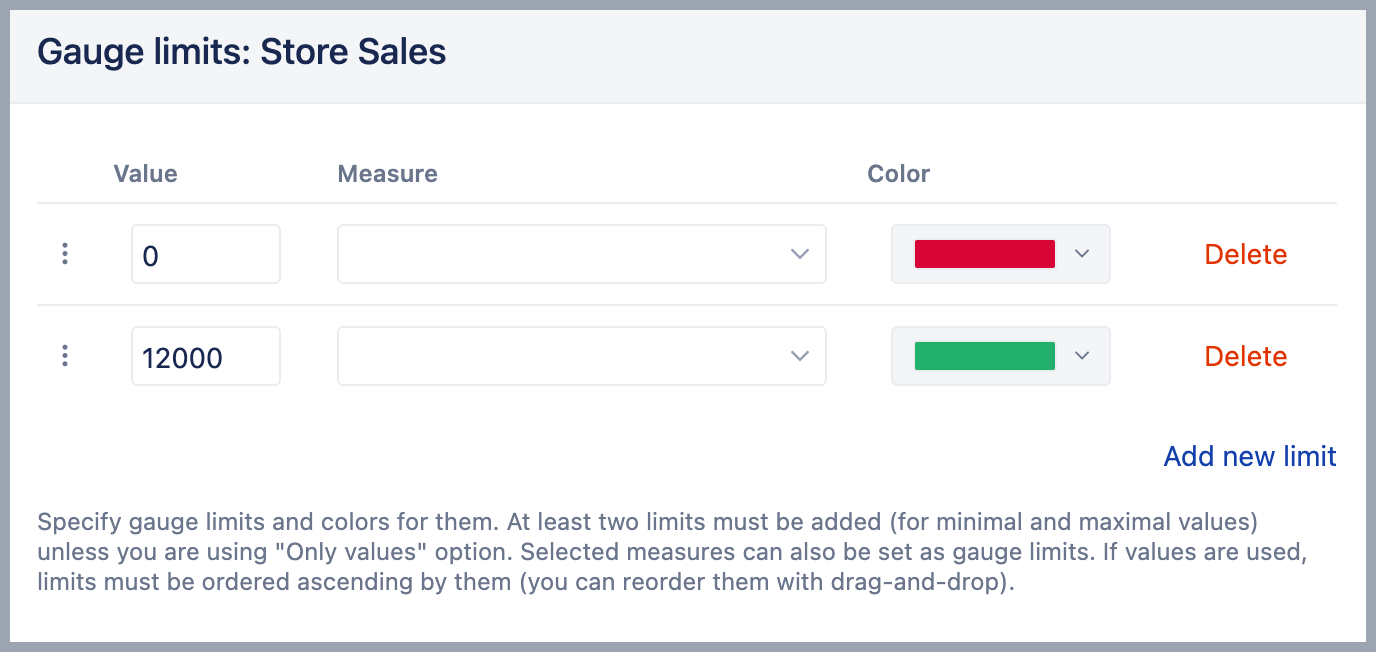Focus the Value field containing 0
The width and height of the screenshot is (1376, 652).
(205, 254)
